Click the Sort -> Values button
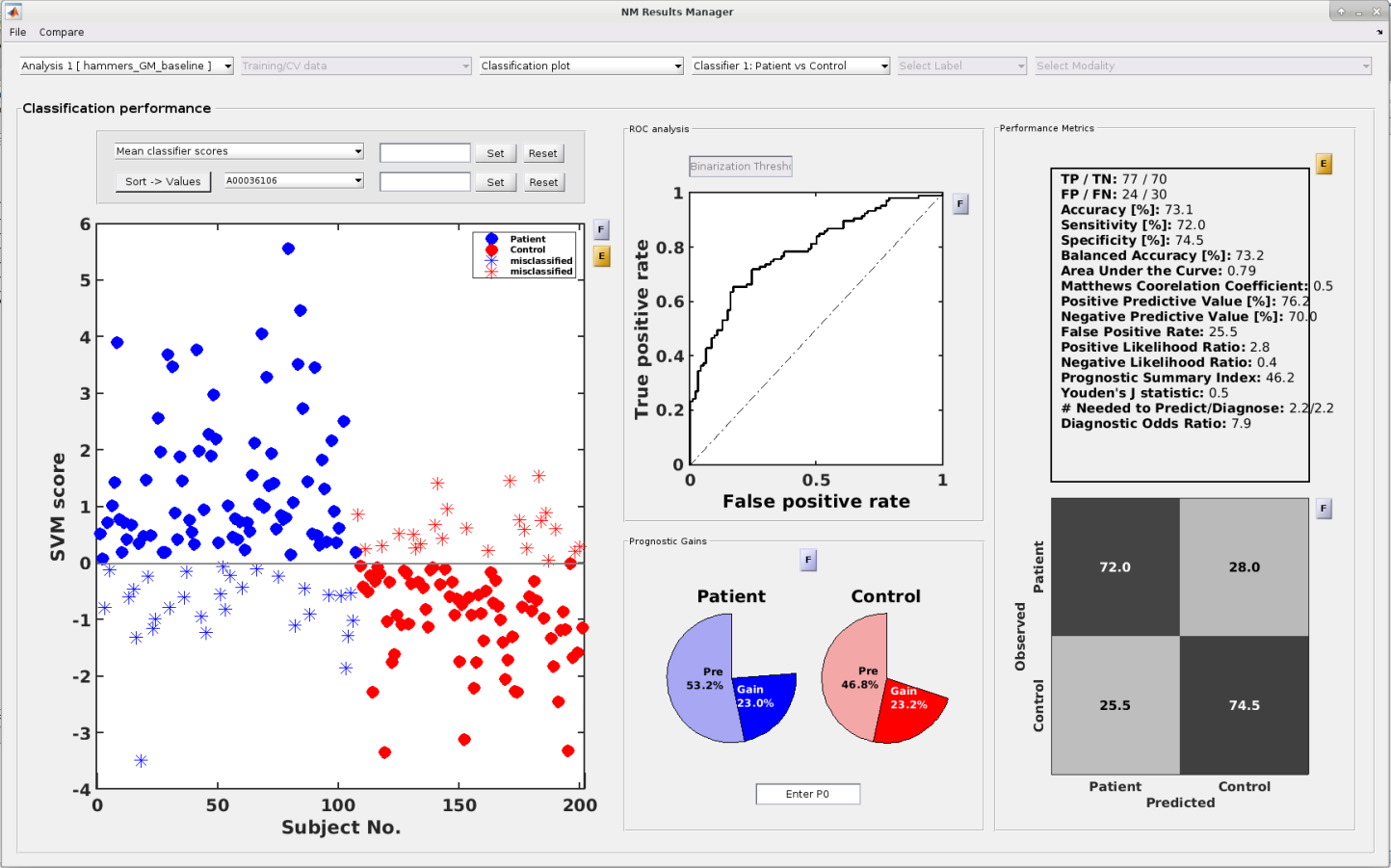The width and height of the screenshot is (1391, 868). (x=163, y=181)
